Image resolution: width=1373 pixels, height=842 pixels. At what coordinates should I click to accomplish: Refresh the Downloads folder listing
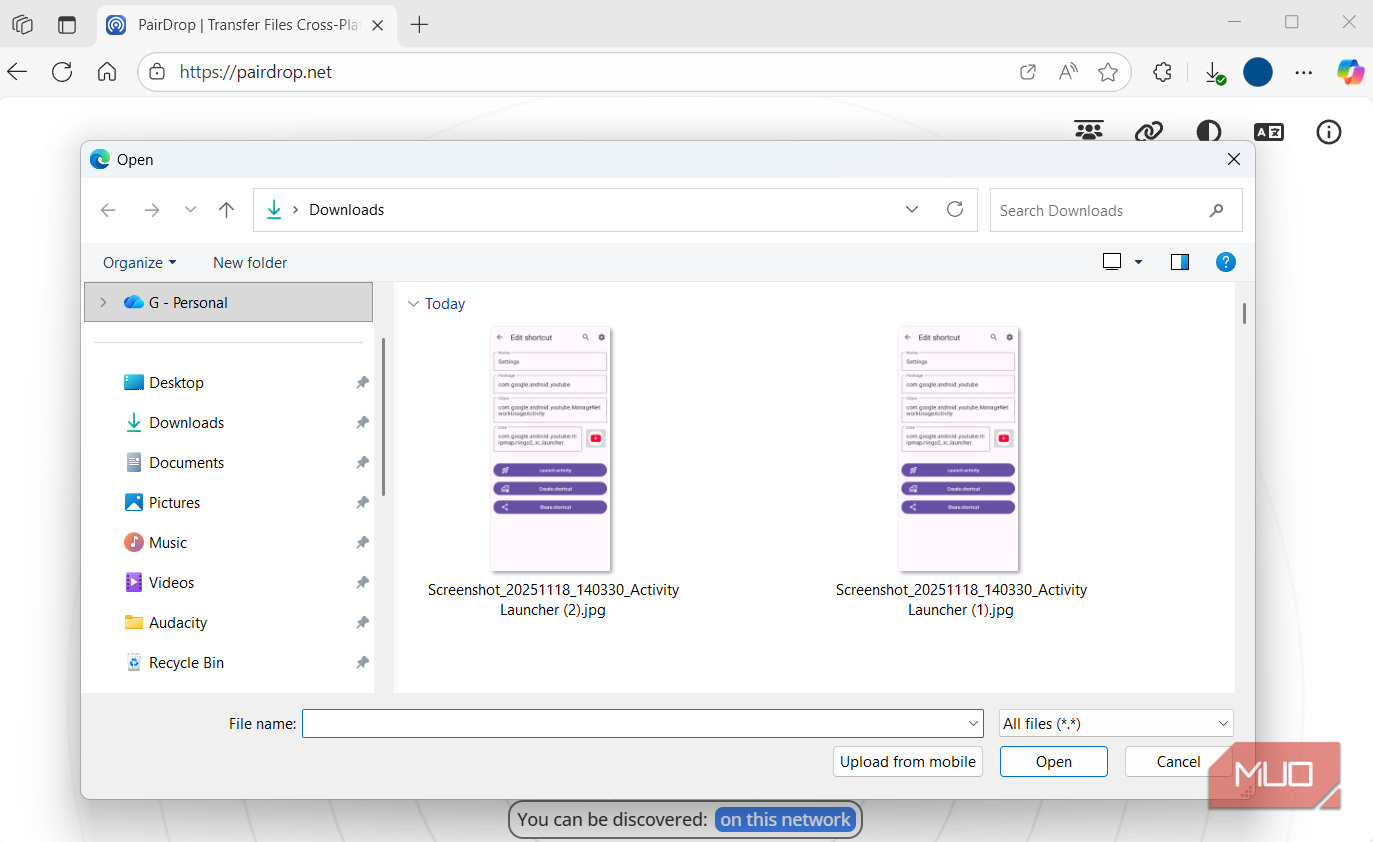pyautogui.click(x=955, y=209)
